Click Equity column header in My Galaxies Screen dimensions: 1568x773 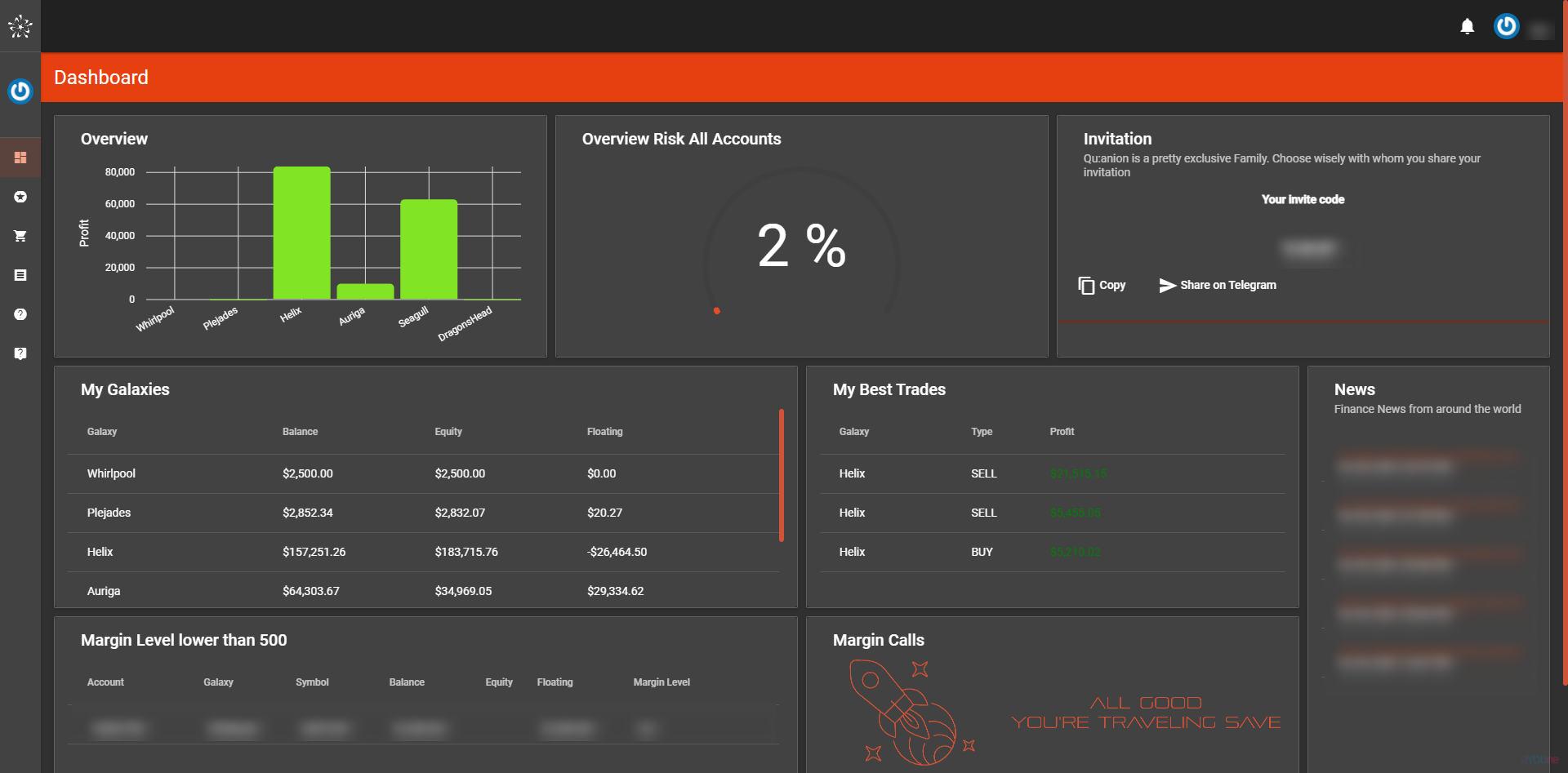[x=448, y=432]
